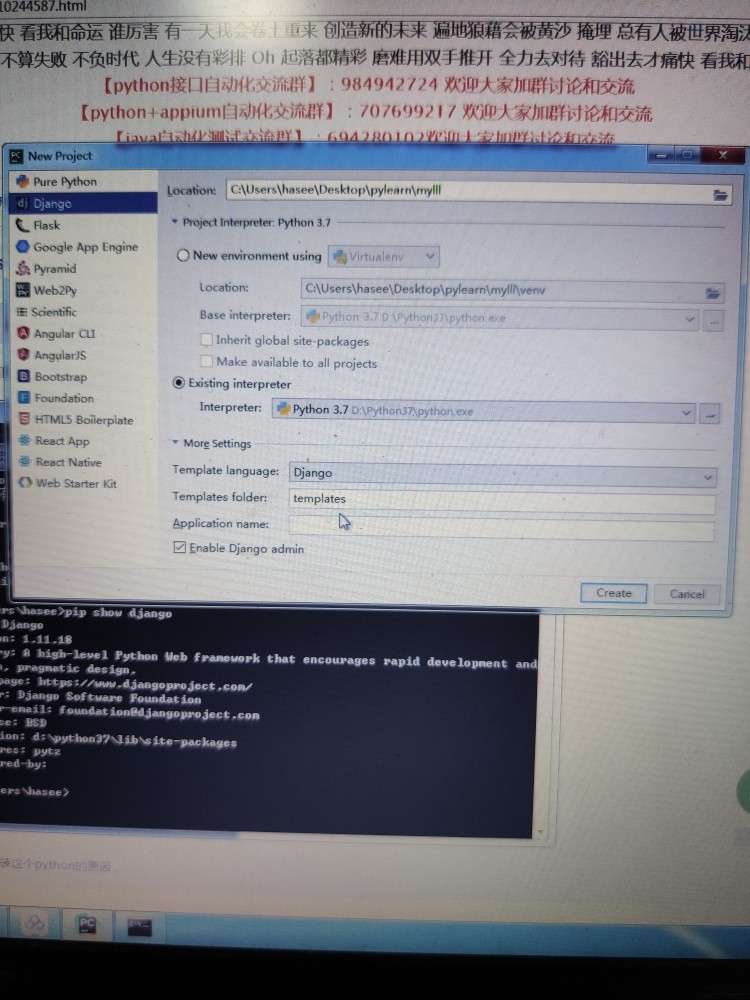Click the Google App Engine icon

point(23,246)
